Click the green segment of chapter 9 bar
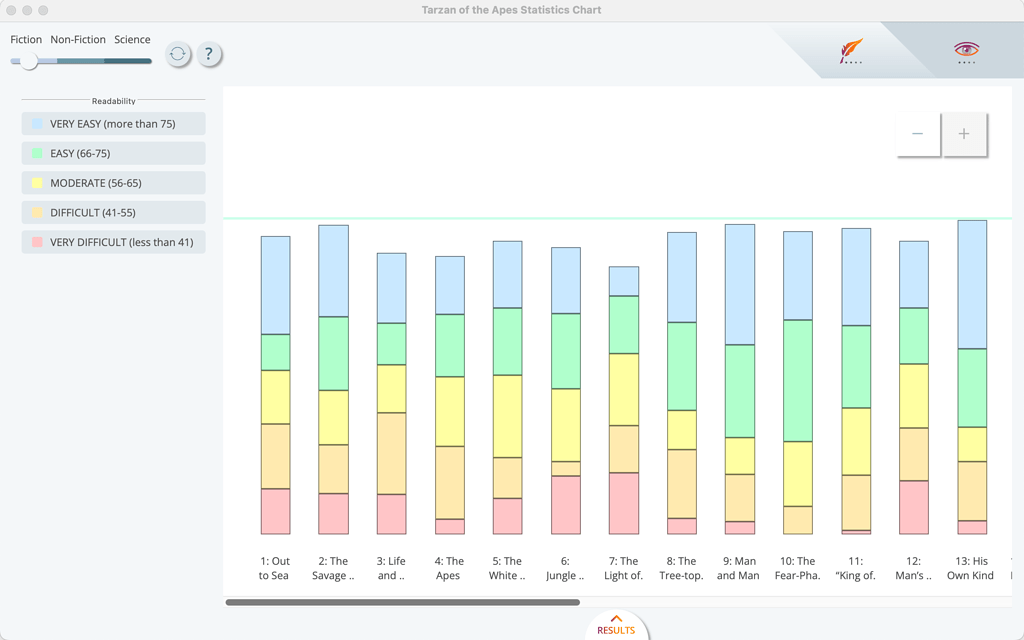The width and height of the screenshot is (1024, 640). [x=740, y=391]
